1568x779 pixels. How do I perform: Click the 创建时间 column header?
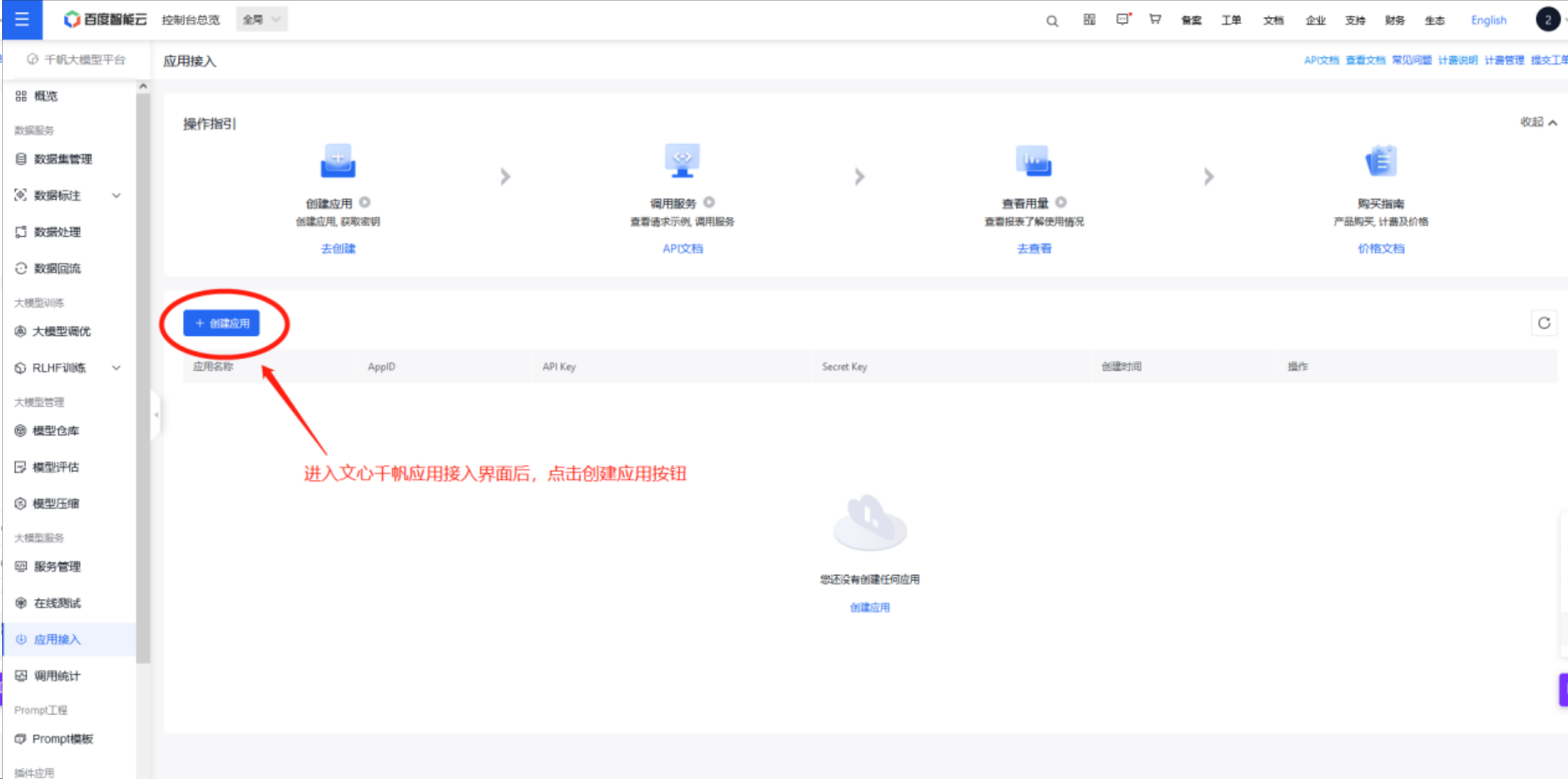(x=1121, y=366)
